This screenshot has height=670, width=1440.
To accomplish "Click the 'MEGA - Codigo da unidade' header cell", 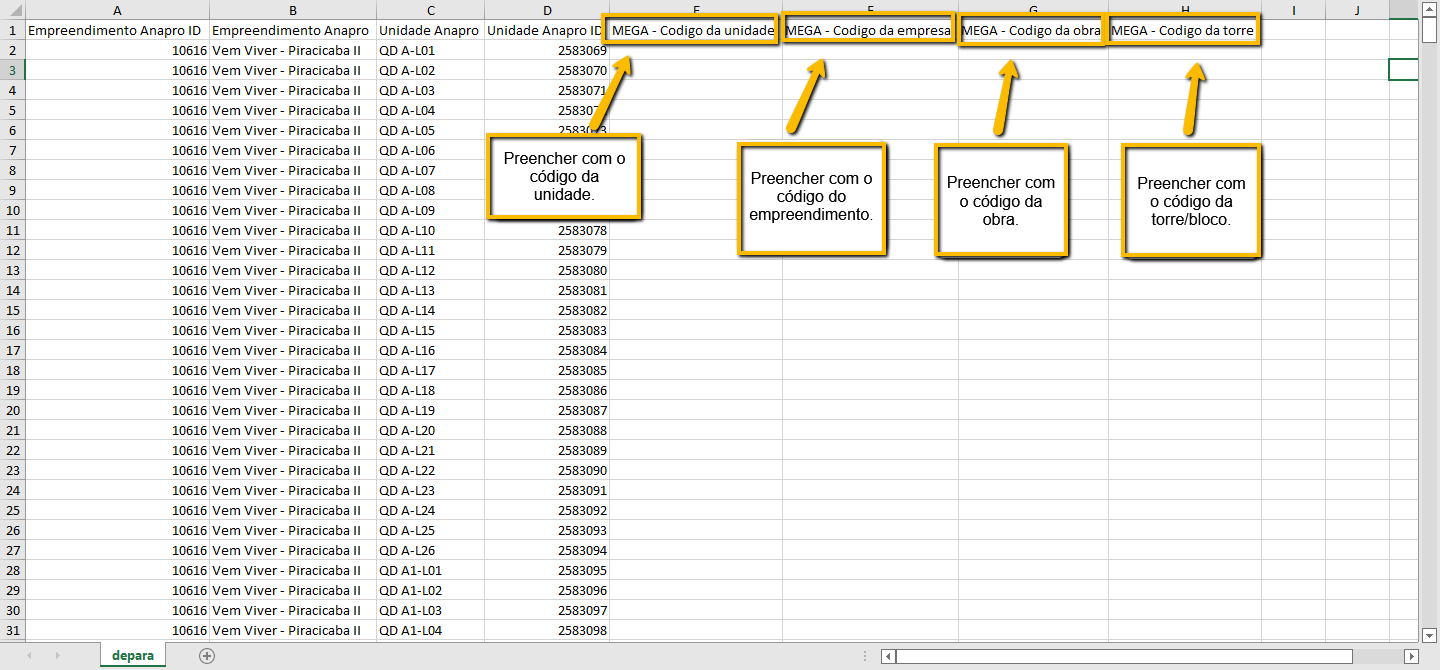I will [x=693, y=31].
